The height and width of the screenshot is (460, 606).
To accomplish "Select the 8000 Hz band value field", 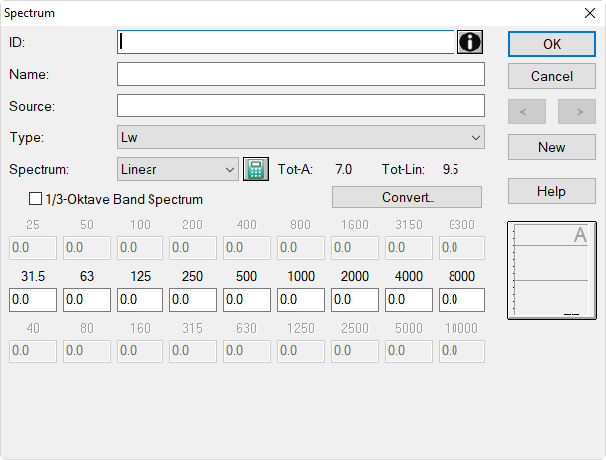I will [x=462, y=300].
